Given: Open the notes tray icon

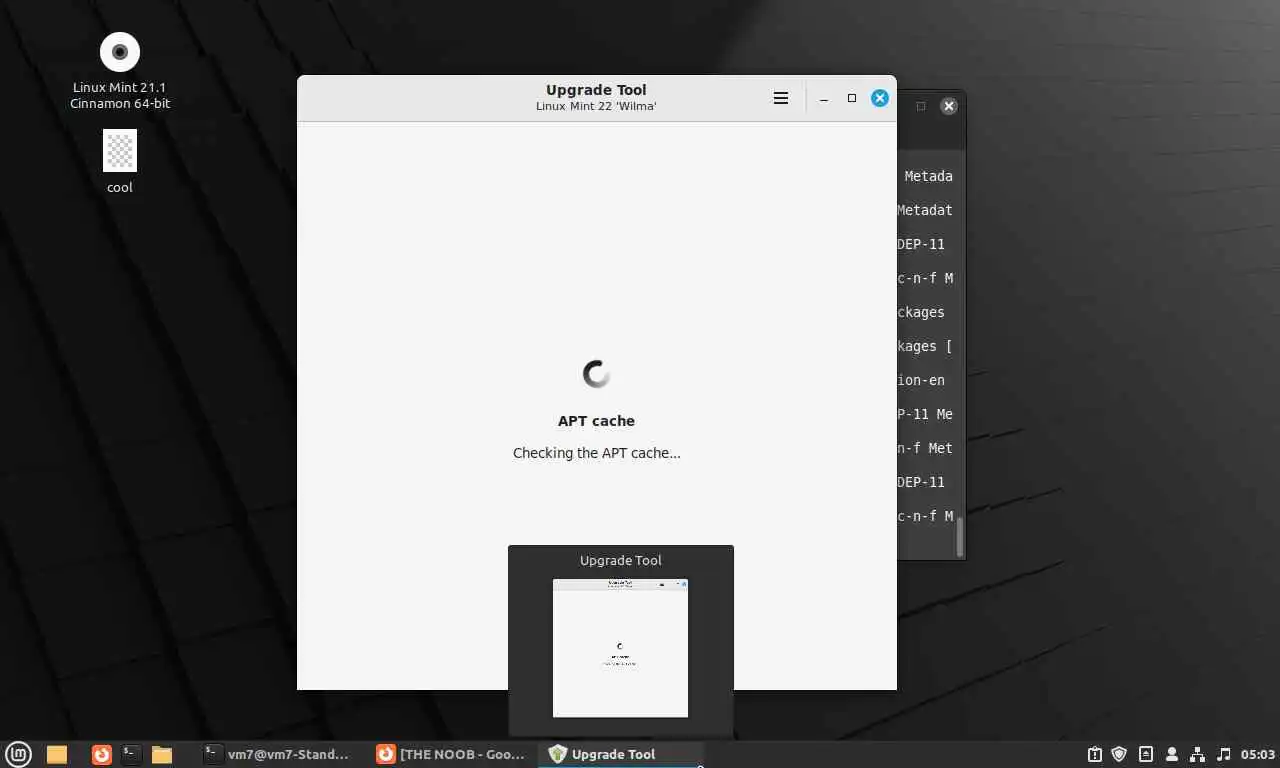Looking at the screenshot, I should 1146,754.
